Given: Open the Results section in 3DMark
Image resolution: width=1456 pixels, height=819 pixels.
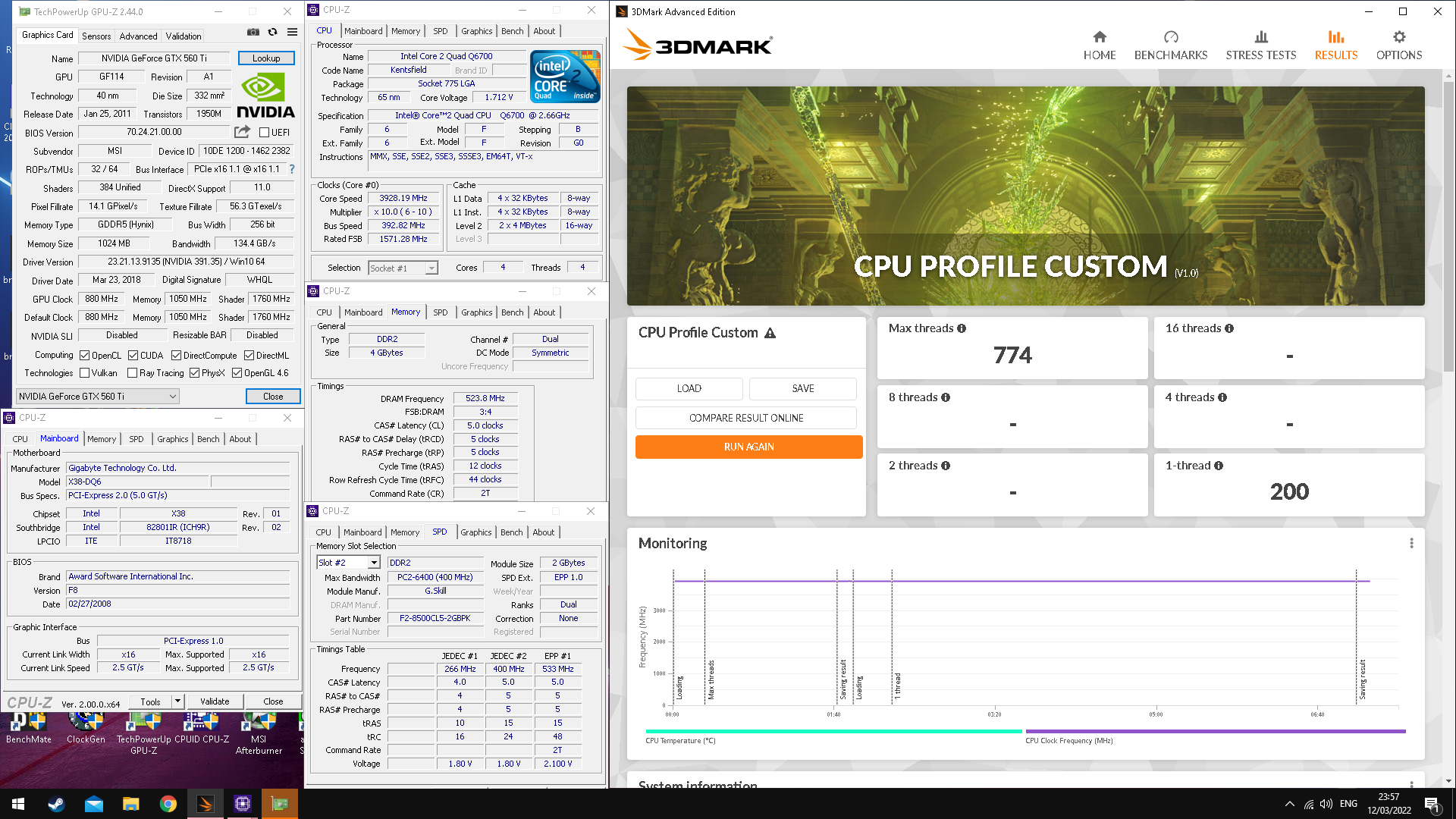Looking at the screenshot, I should [x=1336, y=45].
